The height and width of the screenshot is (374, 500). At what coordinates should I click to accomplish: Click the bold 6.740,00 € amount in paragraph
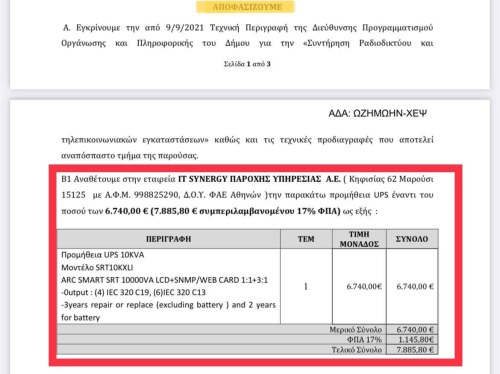[127, 211]
